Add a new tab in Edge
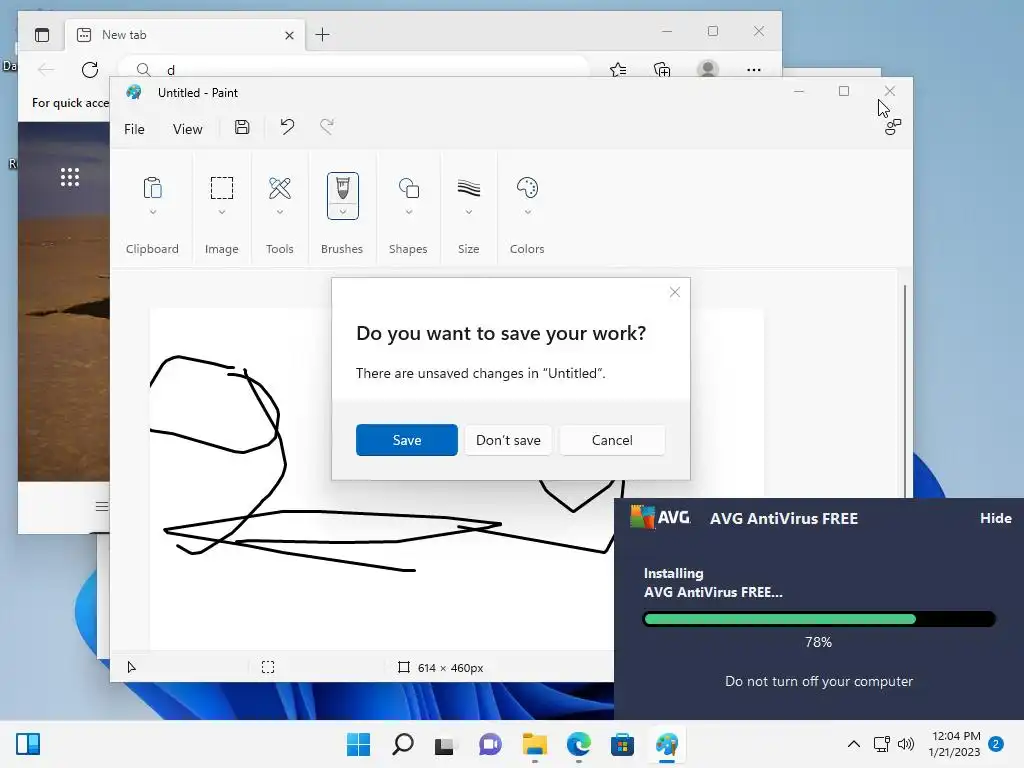The image size is (1024, 768). (x=323, y=35)
